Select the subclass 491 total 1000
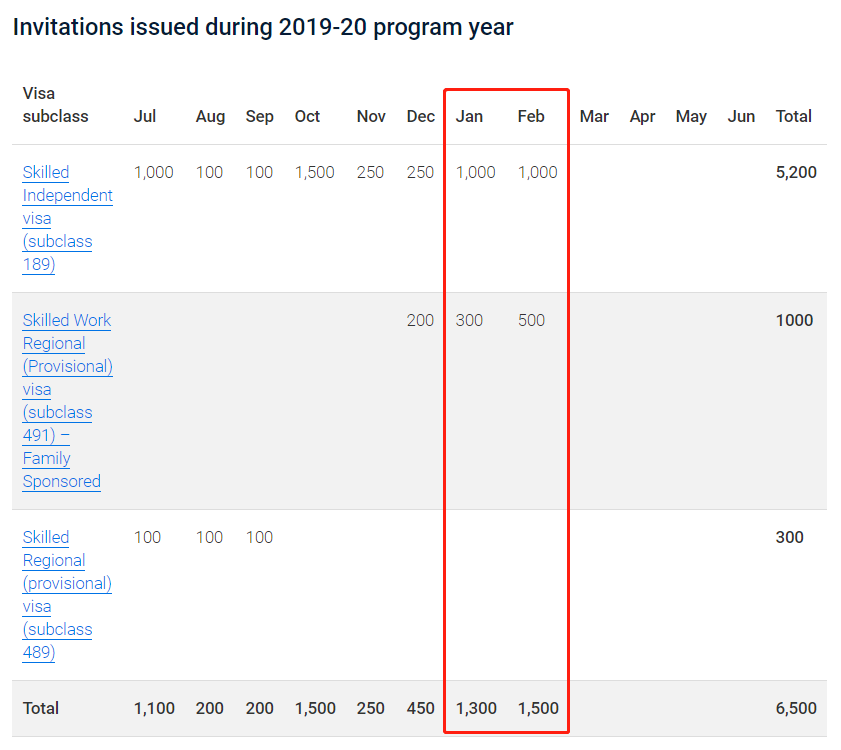Image resolution: width=841 pixels, height=750 pixels. click(794, 320)
